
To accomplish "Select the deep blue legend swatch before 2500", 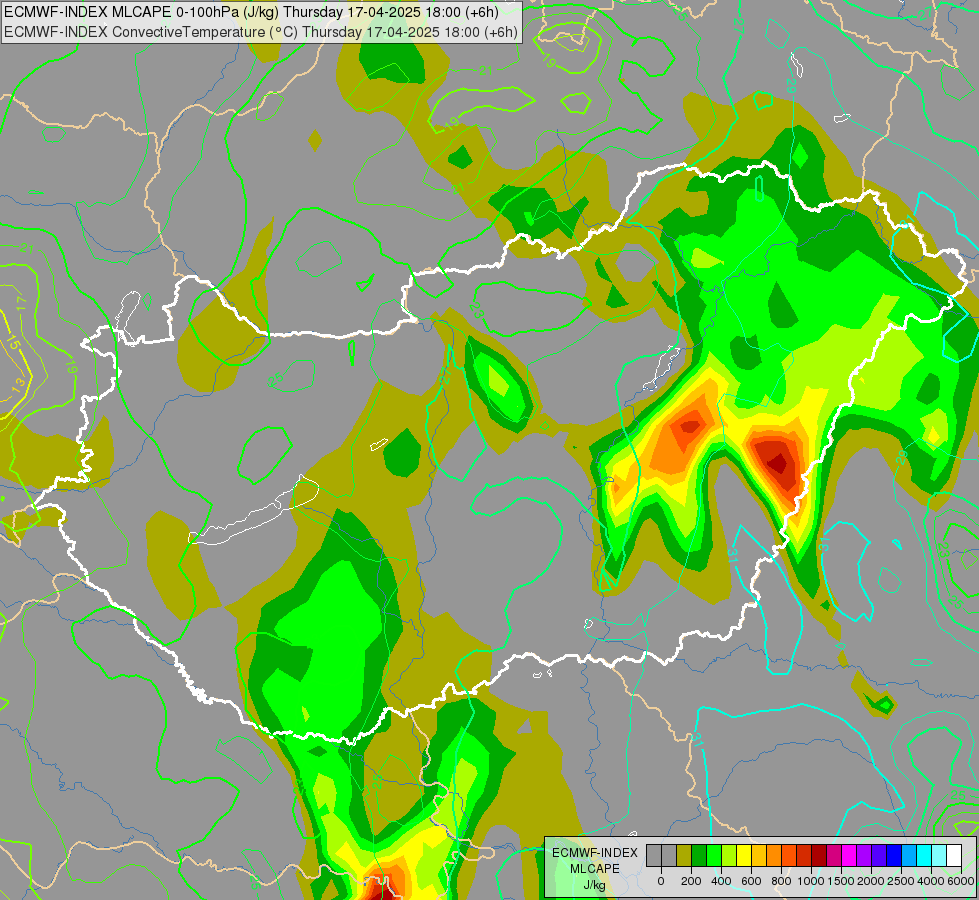I will [x=895, y=856].
